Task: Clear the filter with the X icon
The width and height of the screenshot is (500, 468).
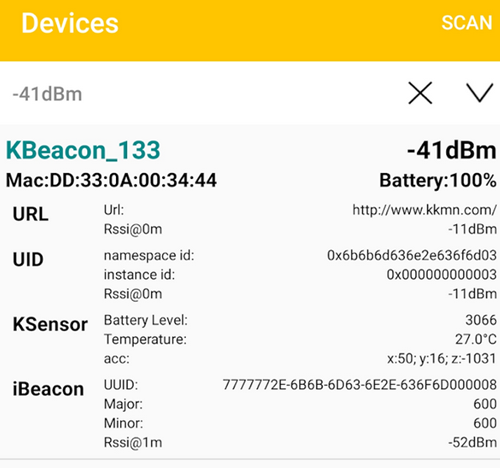Action: (x=420, y=93)
